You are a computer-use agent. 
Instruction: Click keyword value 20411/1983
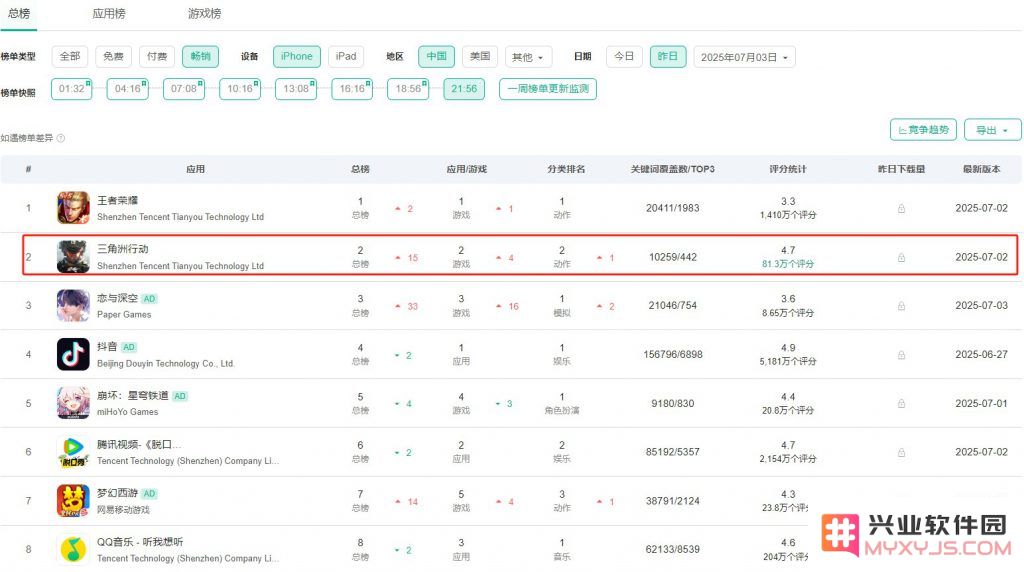[x=673, y=208]
